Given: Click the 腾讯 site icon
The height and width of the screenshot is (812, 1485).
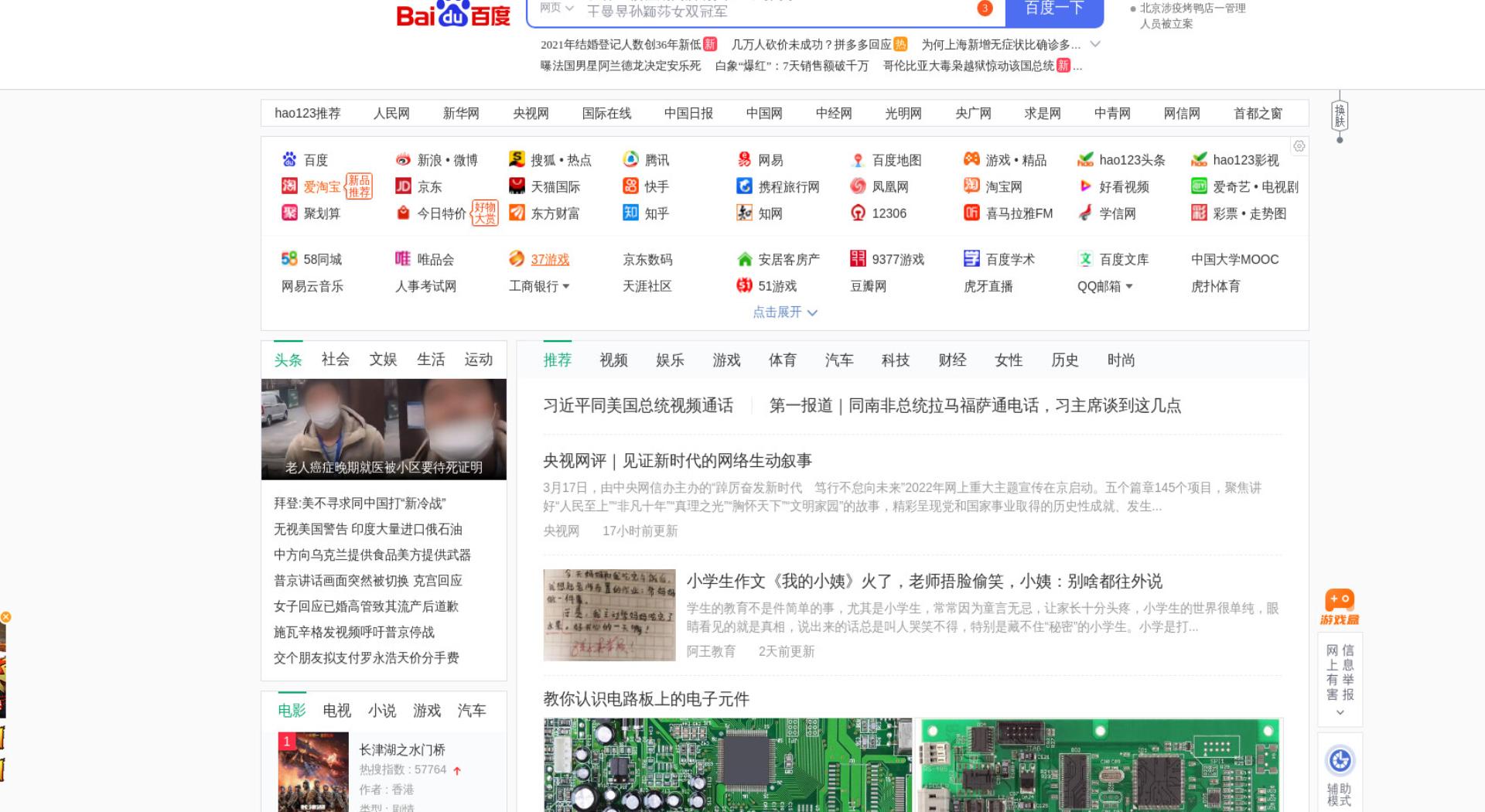Looking at the screenshot, I should tap(630, 159).
